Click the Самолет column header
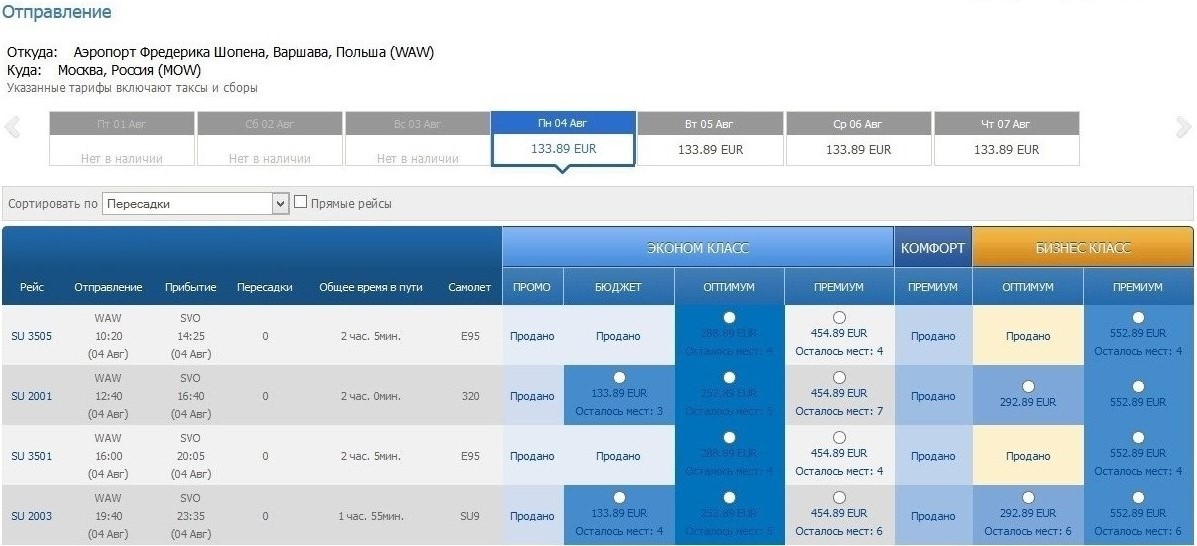 coord(470,288)
